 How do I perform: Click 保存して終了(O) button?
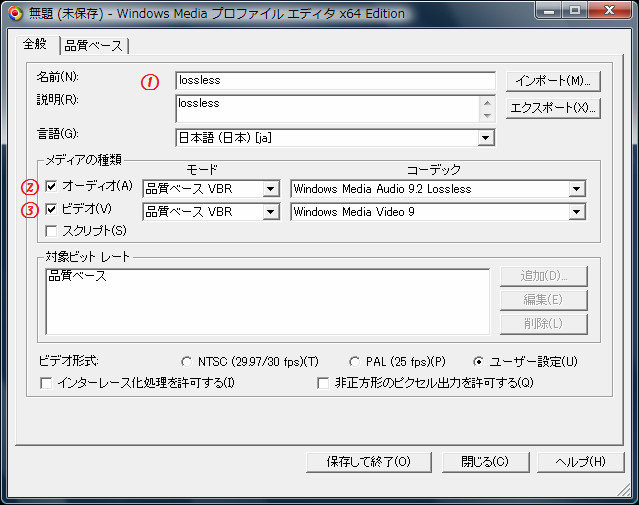pyautogui.click(x=368, y=462)
